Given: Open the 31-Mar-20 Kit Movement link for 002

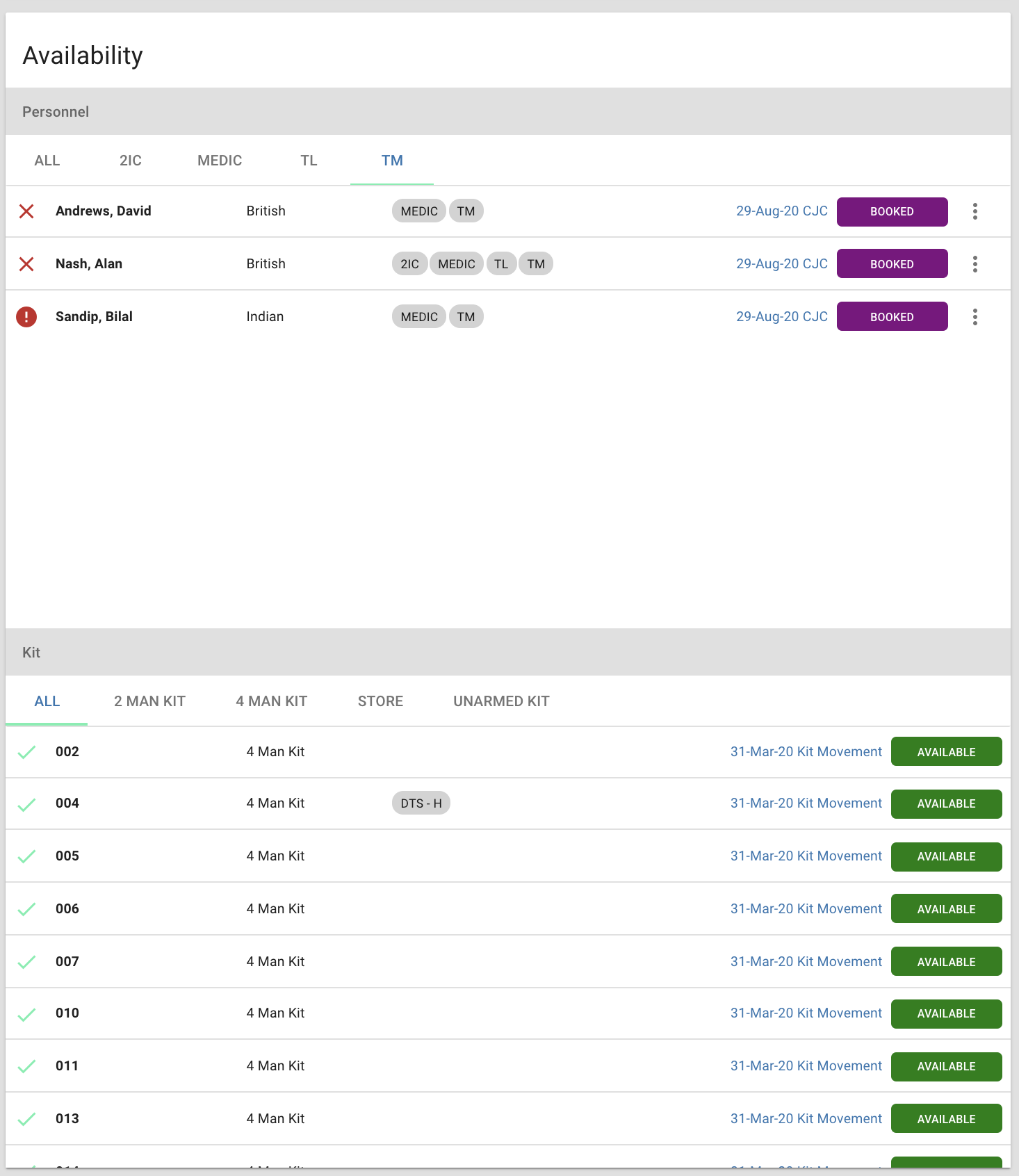Looking at the screenshot, I should [x=806, y=752].
